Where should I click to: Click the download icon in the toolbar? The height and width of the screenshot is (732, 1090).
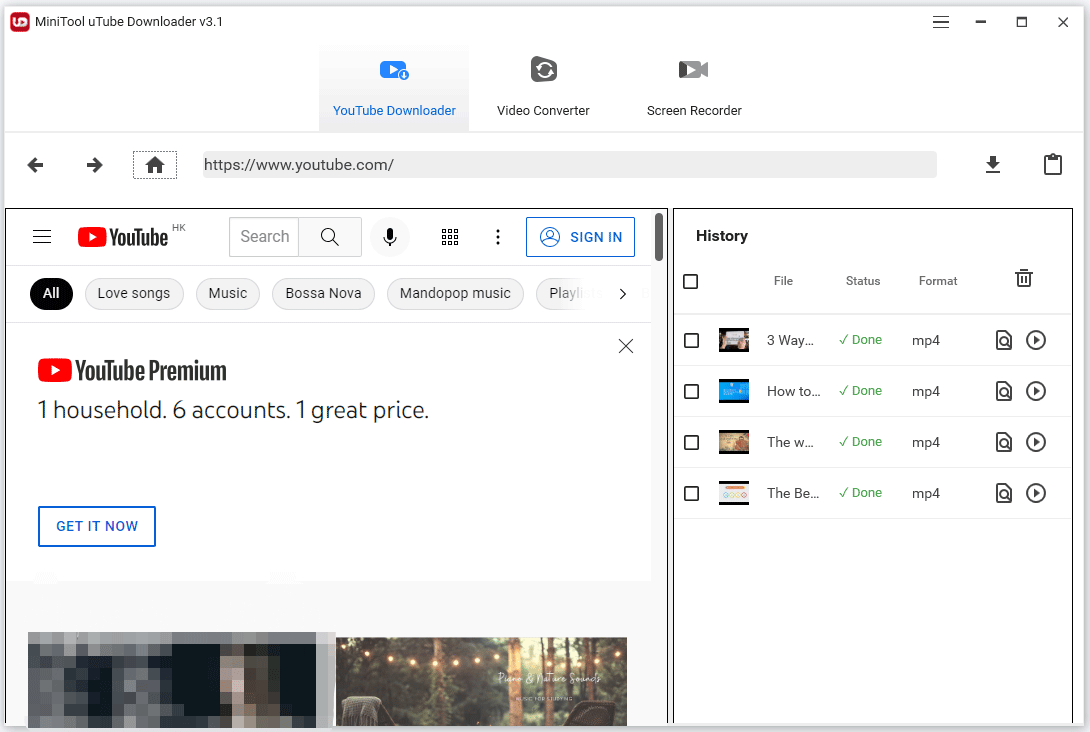click(x=992, y=164)
